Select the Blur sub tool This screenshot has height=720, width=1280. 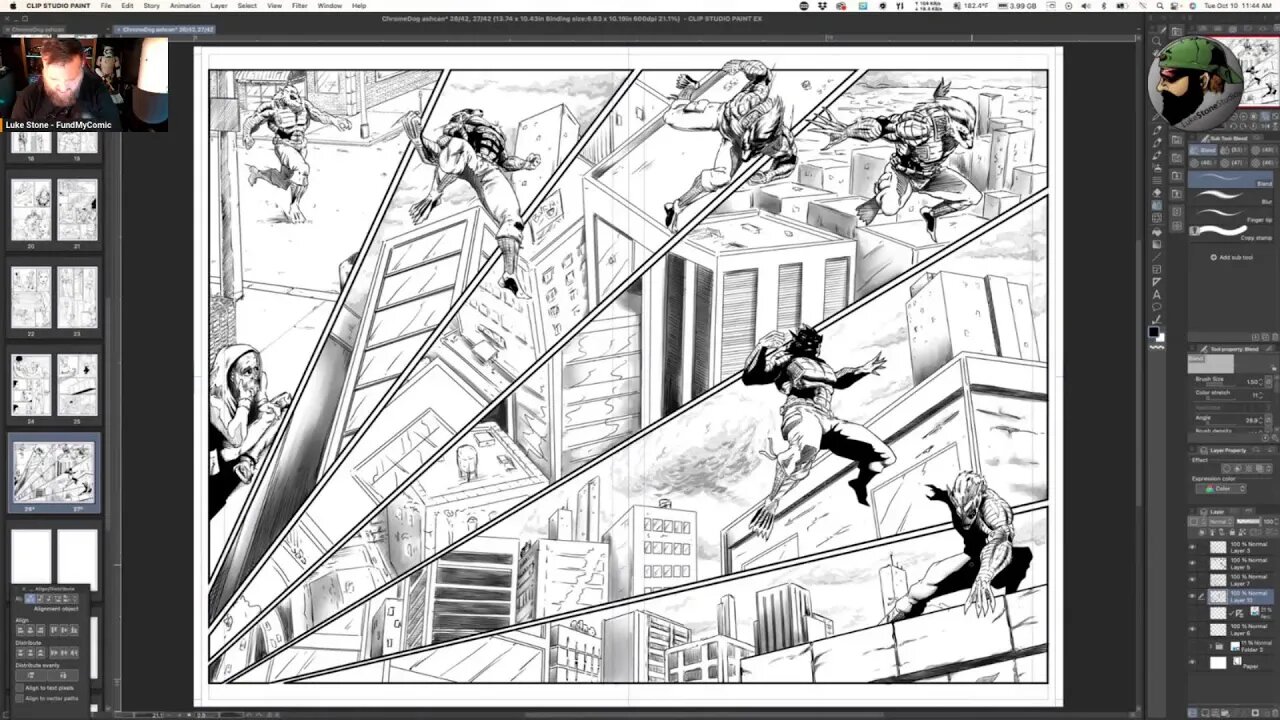(x=1231, y=197)
